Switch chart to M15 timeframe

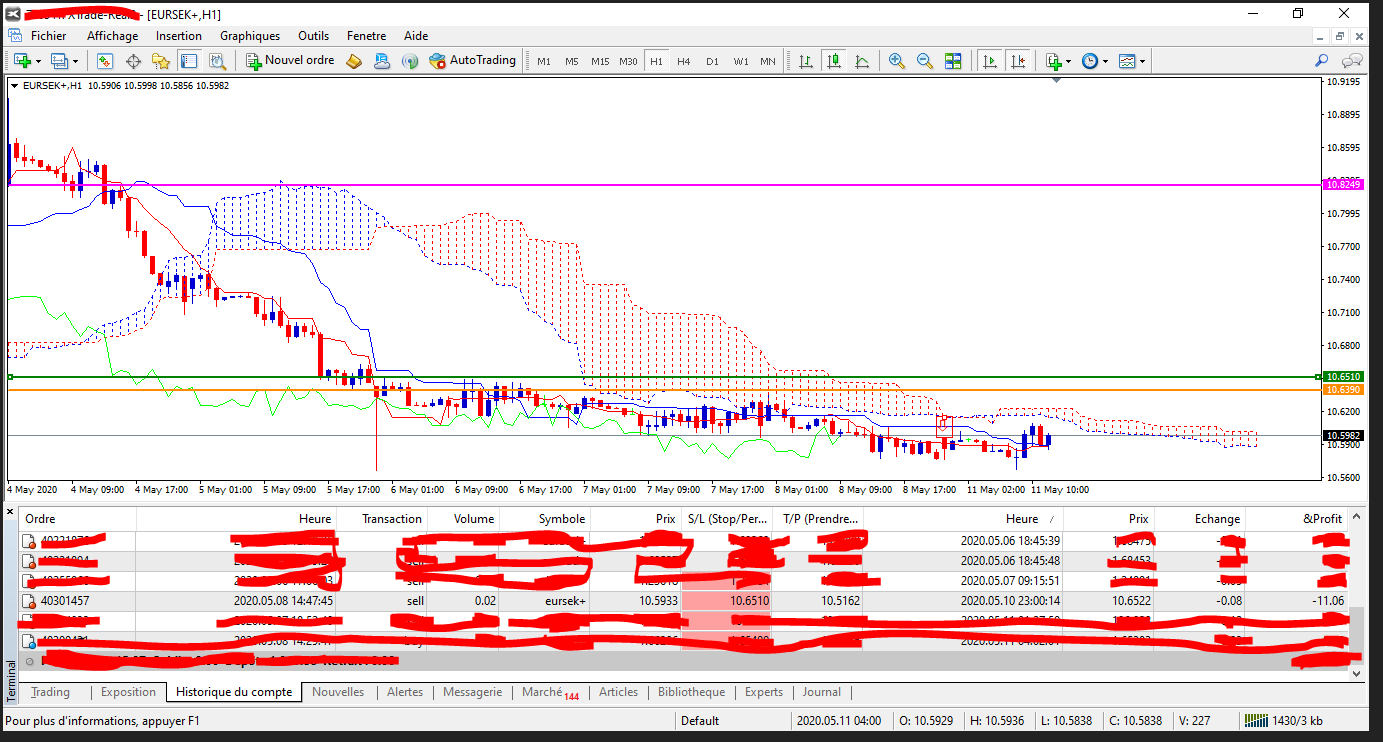tap(600, 61)
